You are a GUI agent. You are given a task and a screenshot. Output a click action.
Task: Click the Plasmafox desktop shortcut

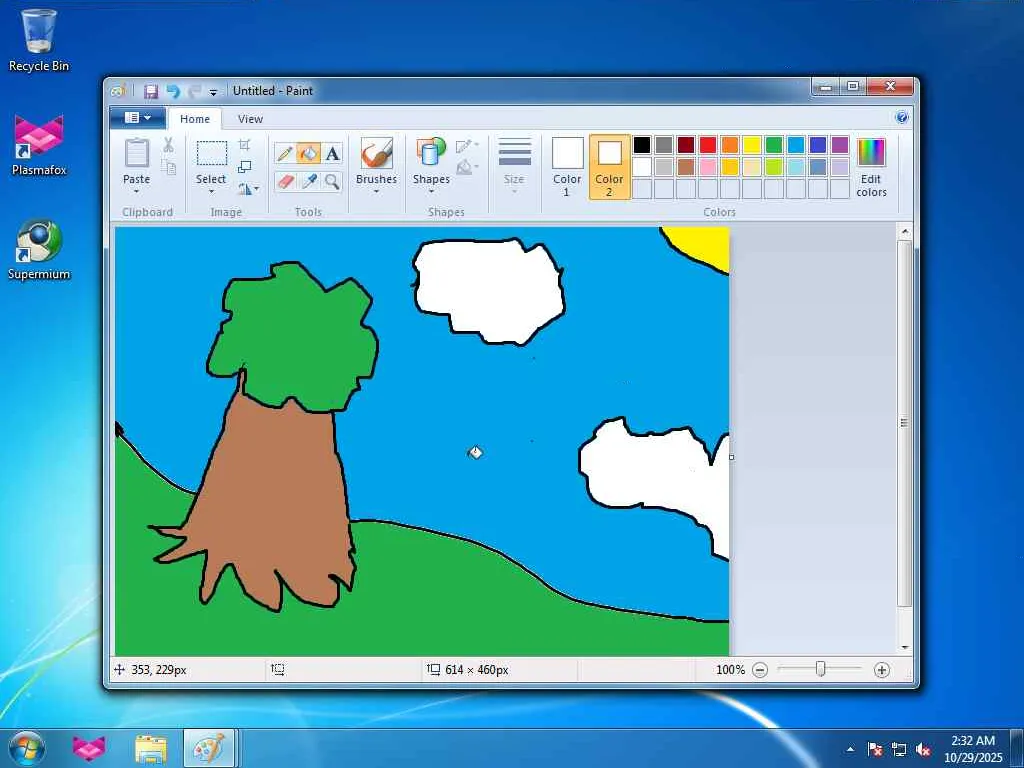pyautogui.click(x=39, y=145)
